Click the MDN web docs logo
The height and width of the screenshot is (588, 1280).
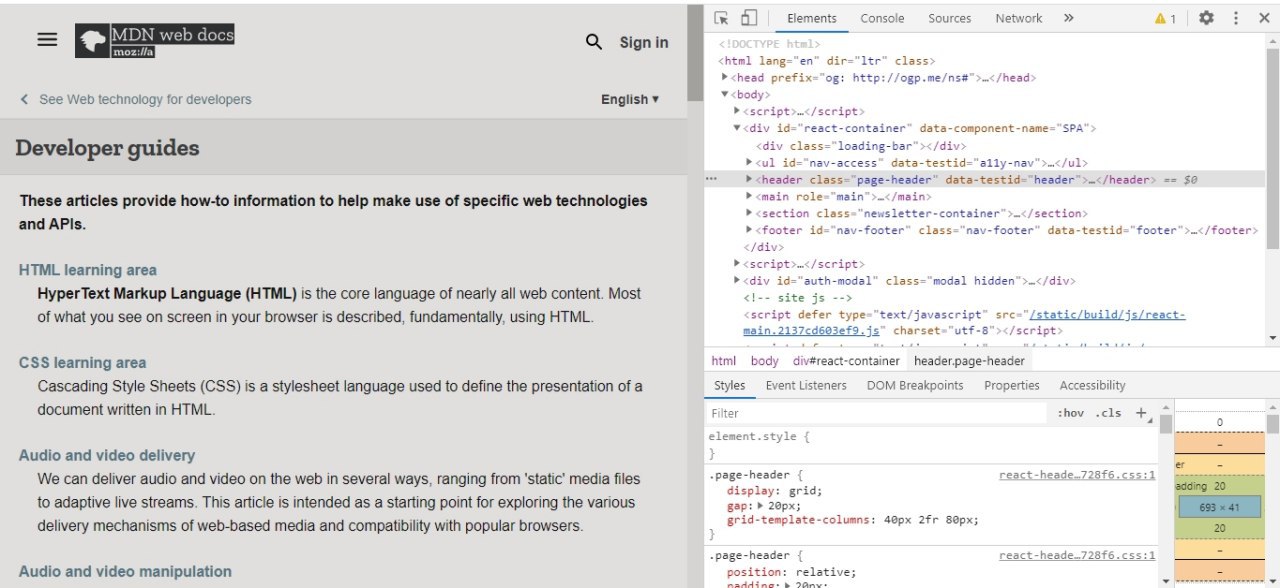[x=155, y=40]
